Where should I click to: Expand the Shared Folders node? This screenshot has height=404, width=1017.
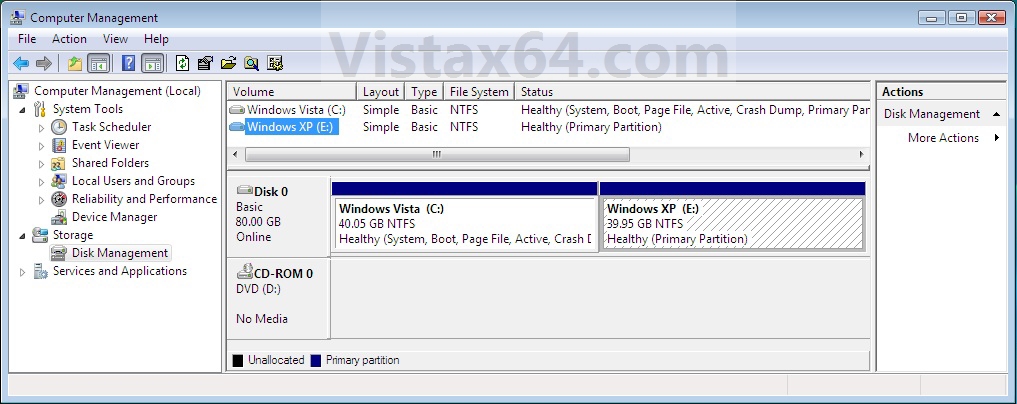click(x=42, y=164)
